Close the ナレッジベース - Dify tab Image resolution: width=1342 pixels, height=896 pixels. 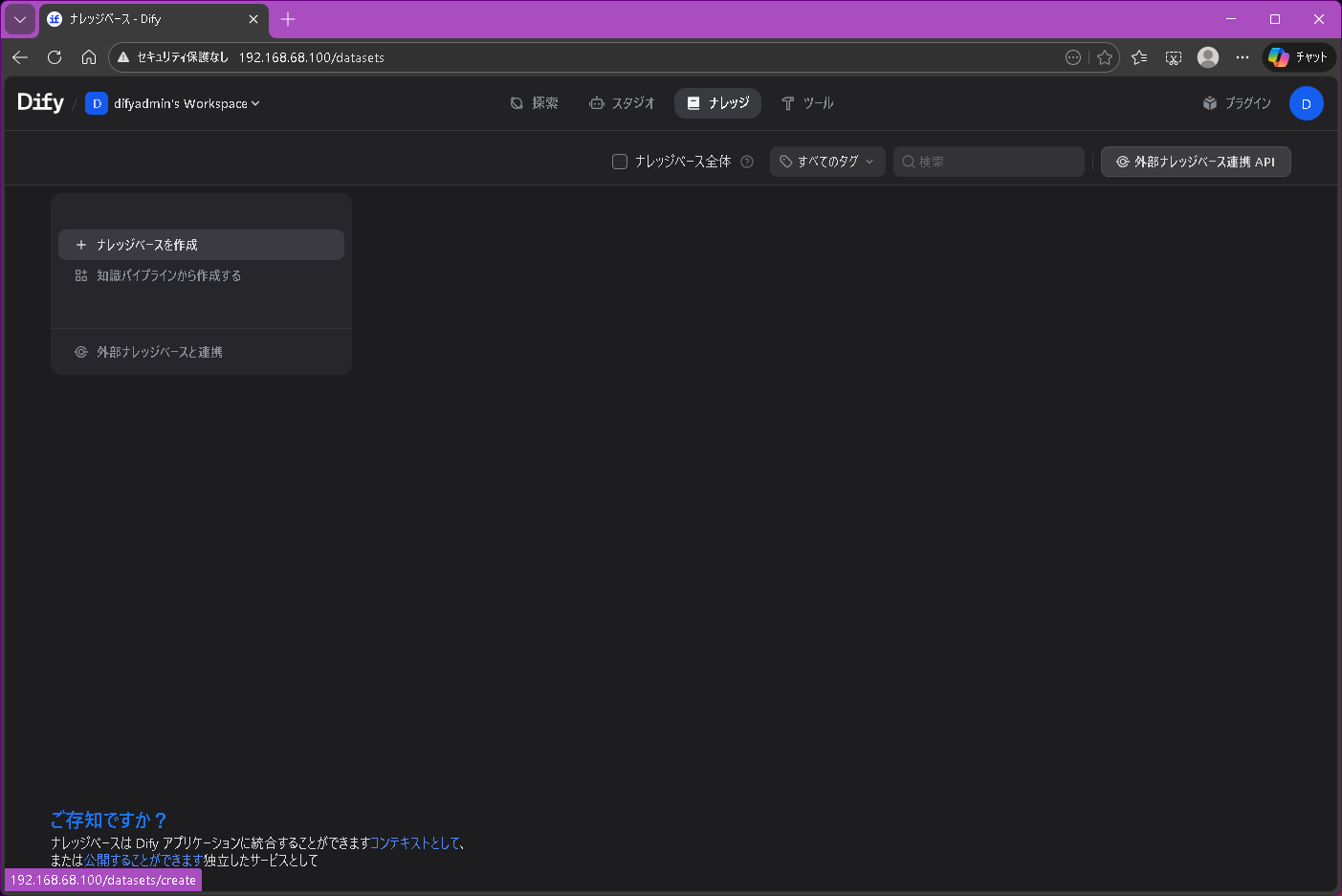point(253,19)
